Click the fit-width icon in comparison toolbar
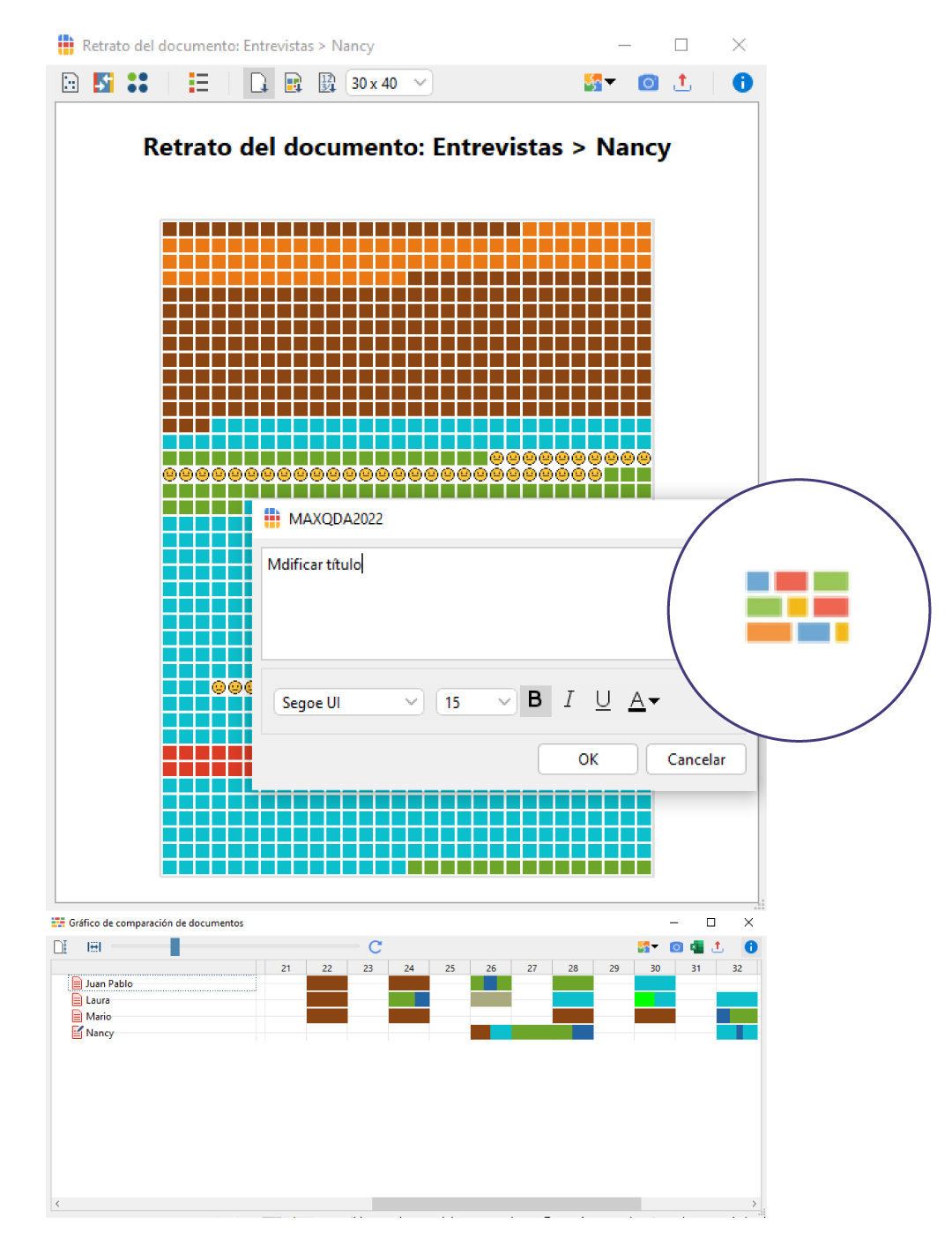The image size is (952, 1255). [x=94, y=946]
